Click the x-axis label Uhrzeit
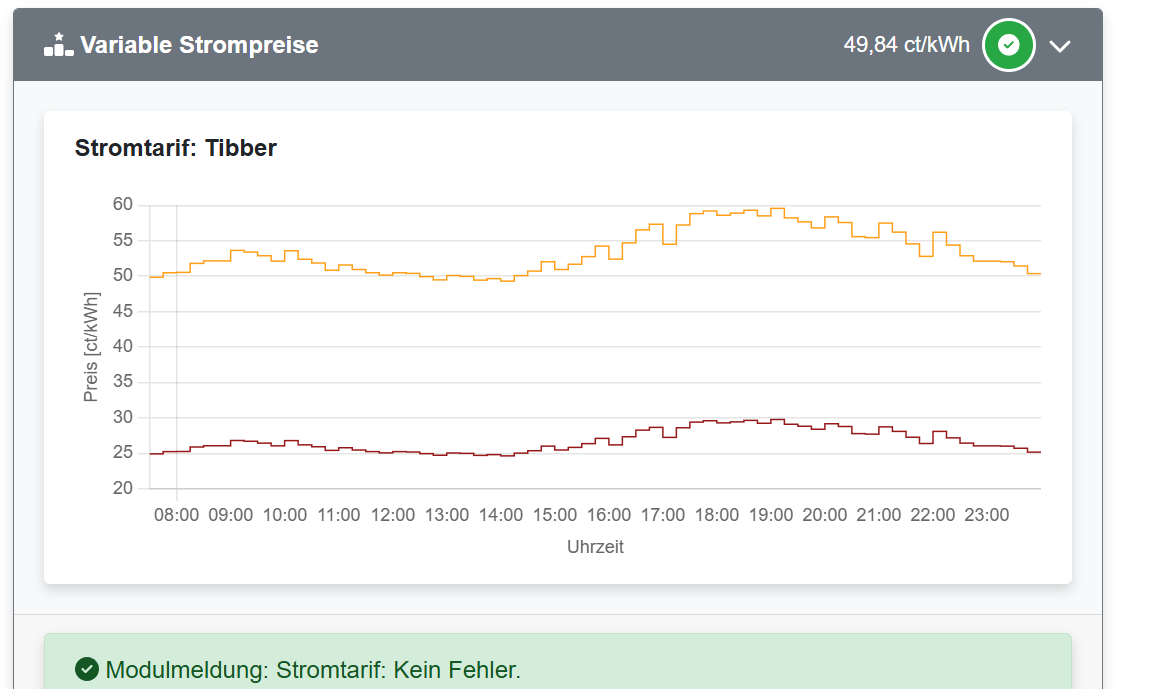Viewport: 1164px width, 689px height. 595,547
